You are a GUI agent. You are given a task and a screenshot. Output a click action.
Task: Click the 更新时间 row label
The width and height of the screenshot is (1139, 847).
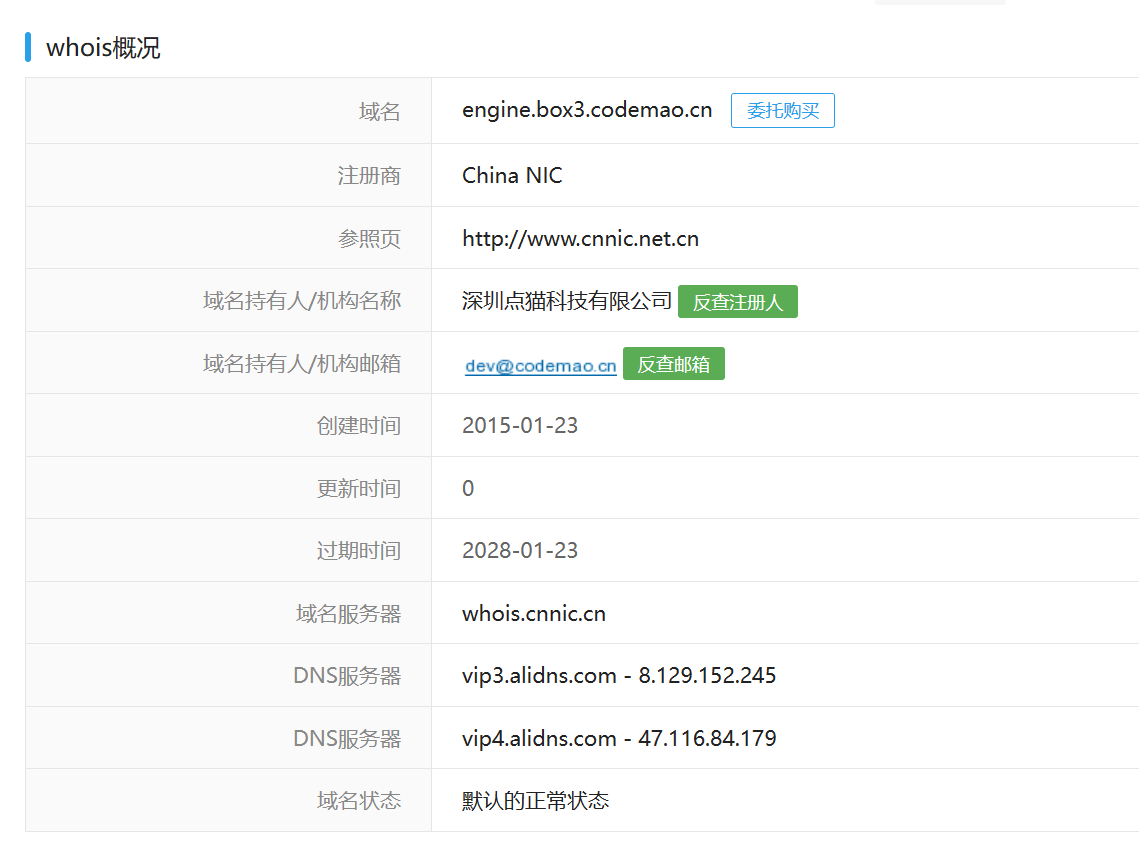359,488
